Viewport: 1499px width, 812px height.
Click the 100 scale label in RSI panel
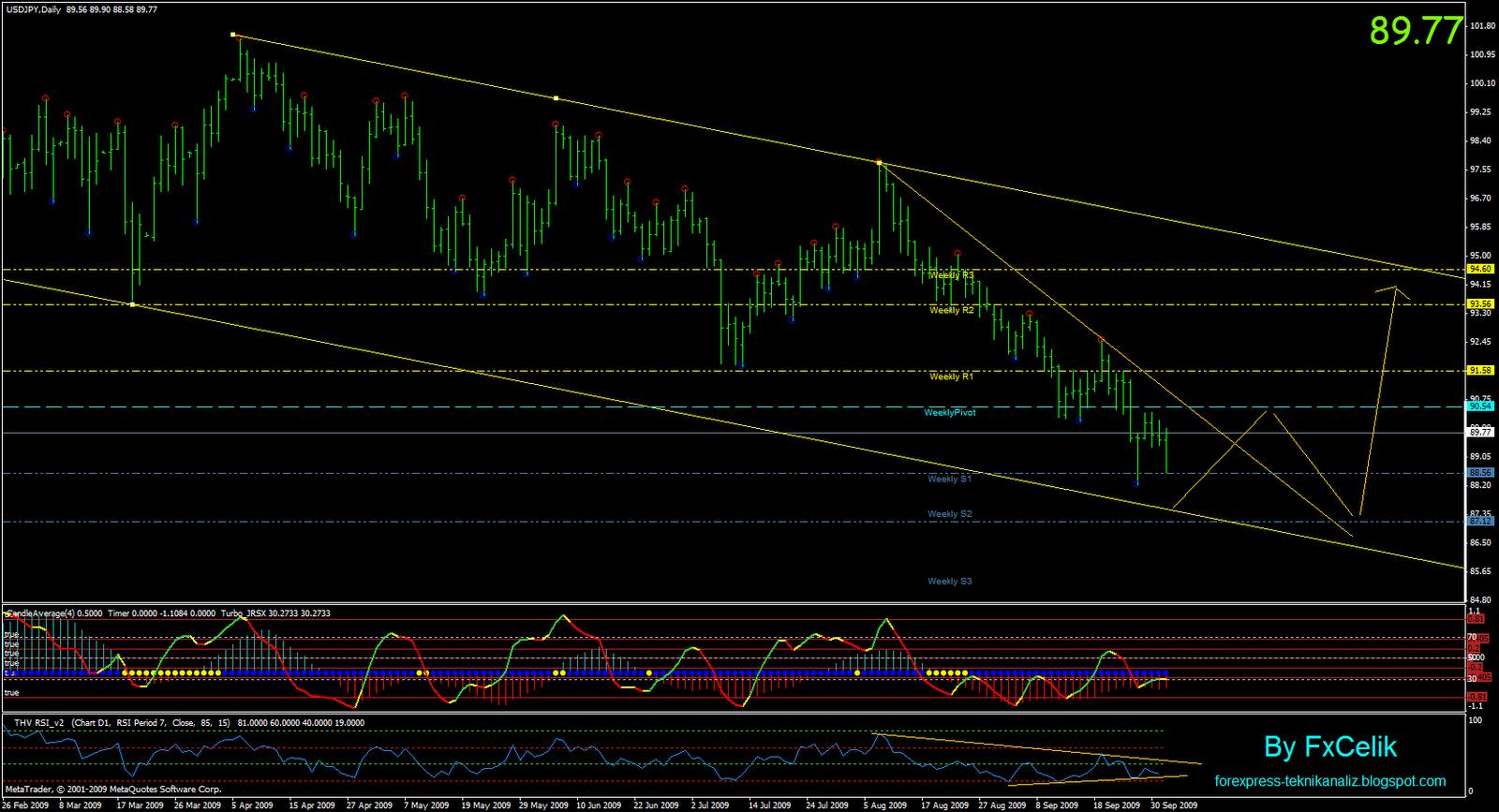coord(1476,720)
